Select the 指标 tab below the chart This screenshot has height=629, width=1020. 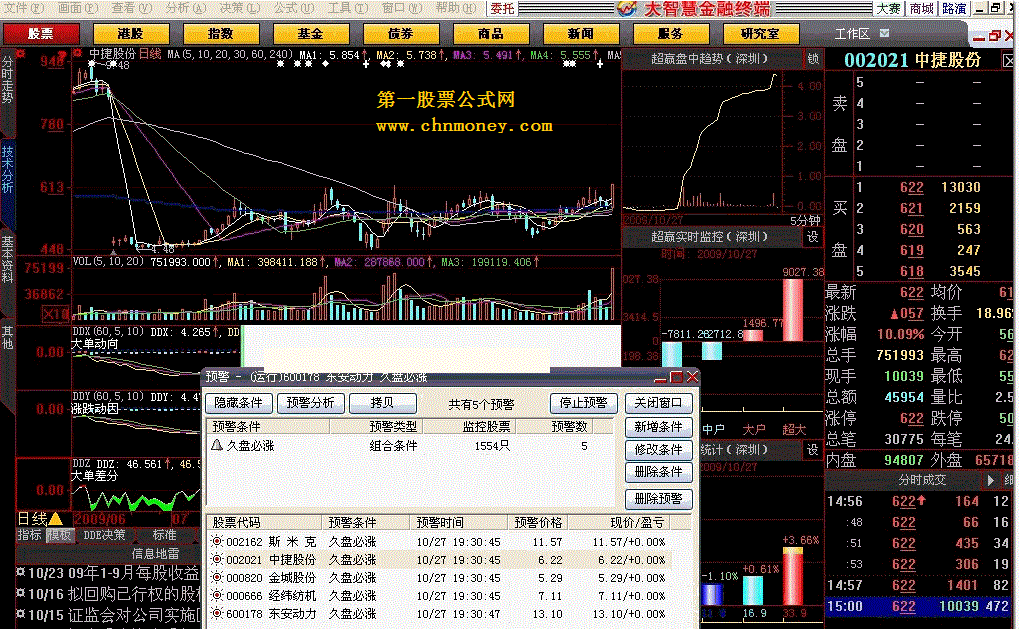tap(30, 535)
